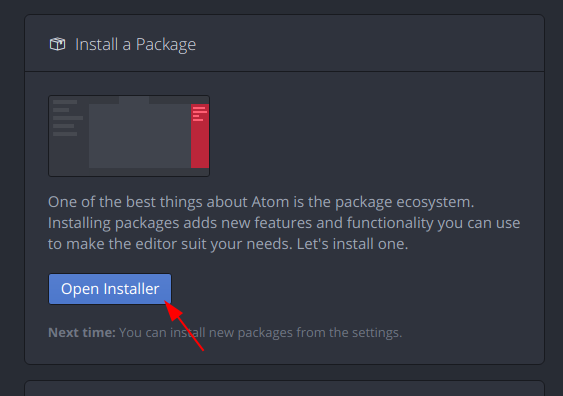Click the "Let's install one." sentence
This screenshot has height=396, width=563.
coord(352,244)
